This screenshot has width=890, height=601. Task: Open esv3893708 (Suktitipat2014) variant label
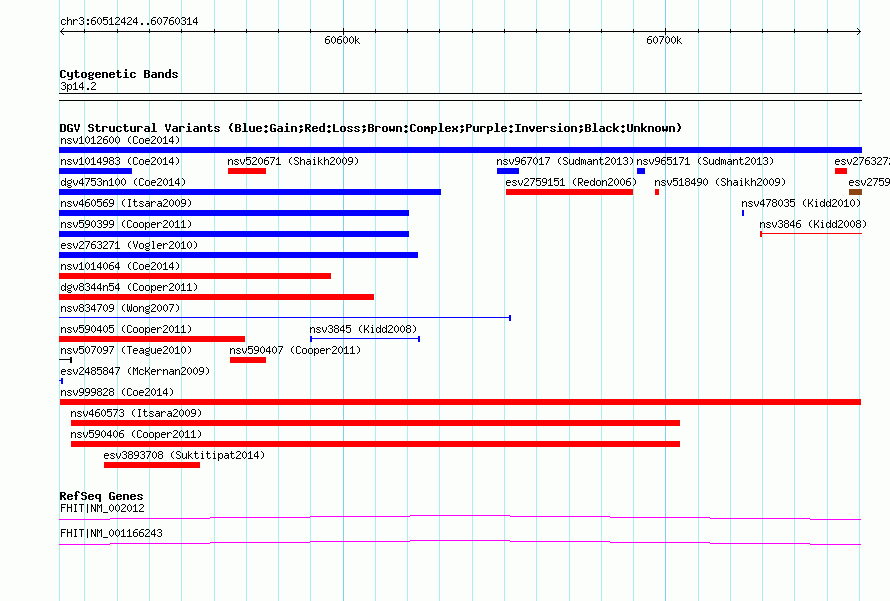(184, 455)
